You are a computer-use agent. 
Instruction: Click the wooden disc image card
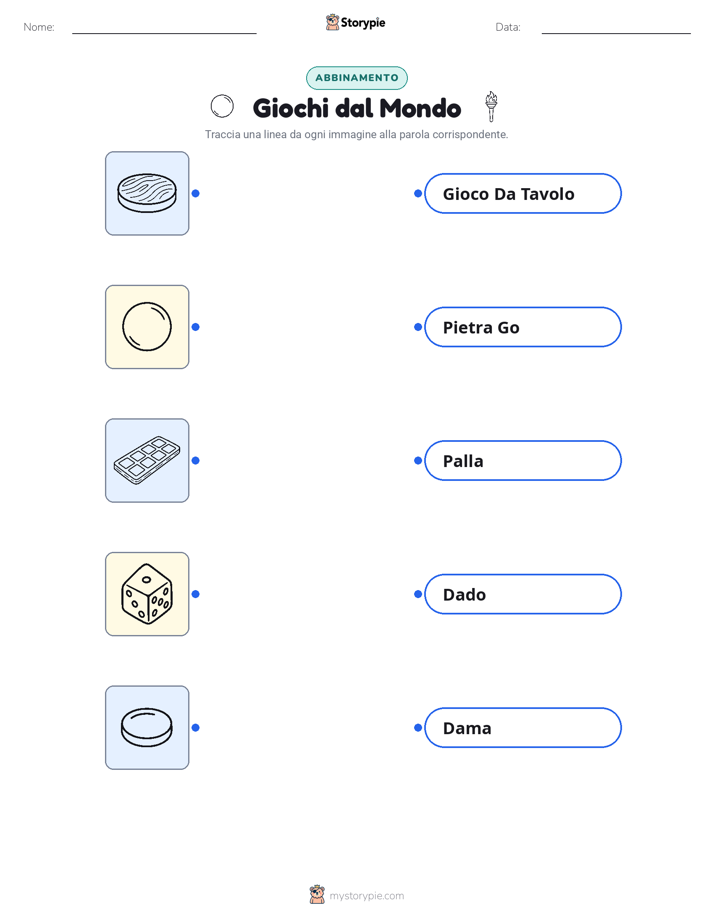pyautogui.click(x=147, y=193)
